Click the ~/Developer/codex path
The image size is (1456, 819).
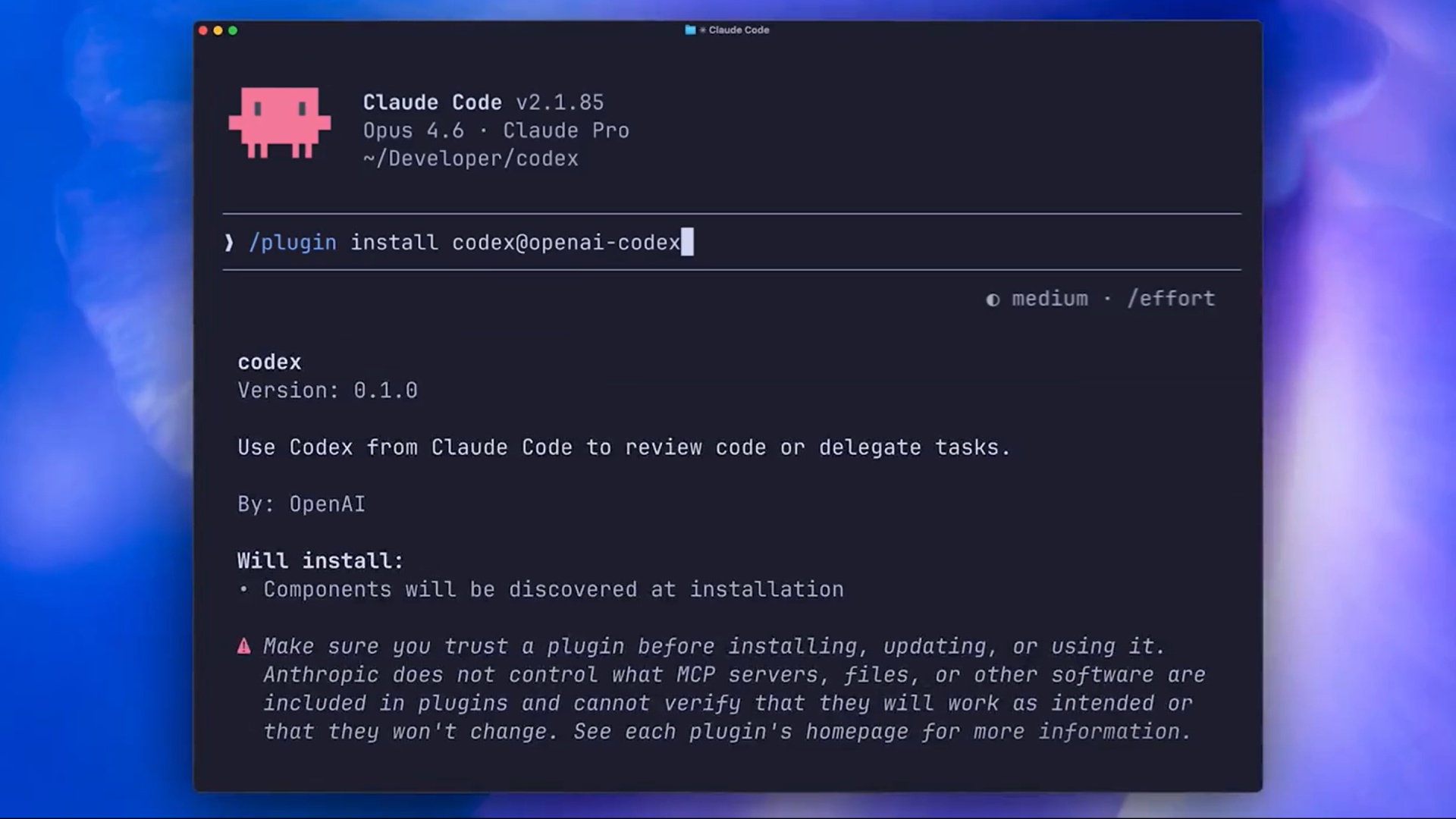(470, 158)
